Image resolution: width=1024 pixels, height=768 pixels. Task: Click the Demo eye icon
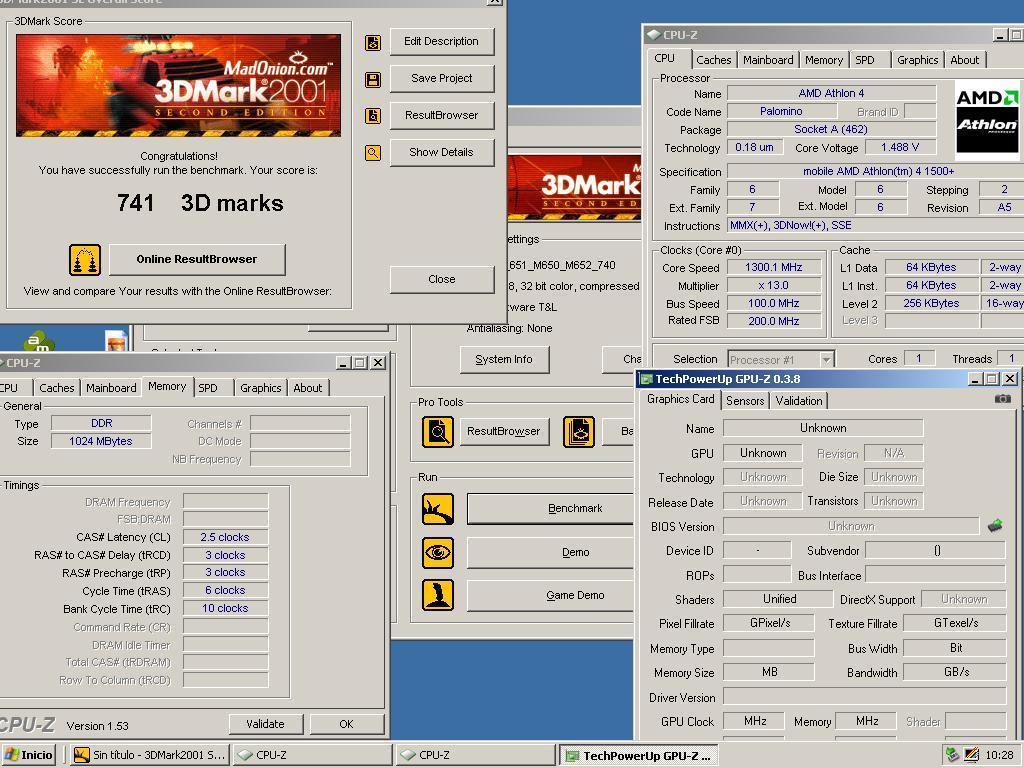click(438, 552)
